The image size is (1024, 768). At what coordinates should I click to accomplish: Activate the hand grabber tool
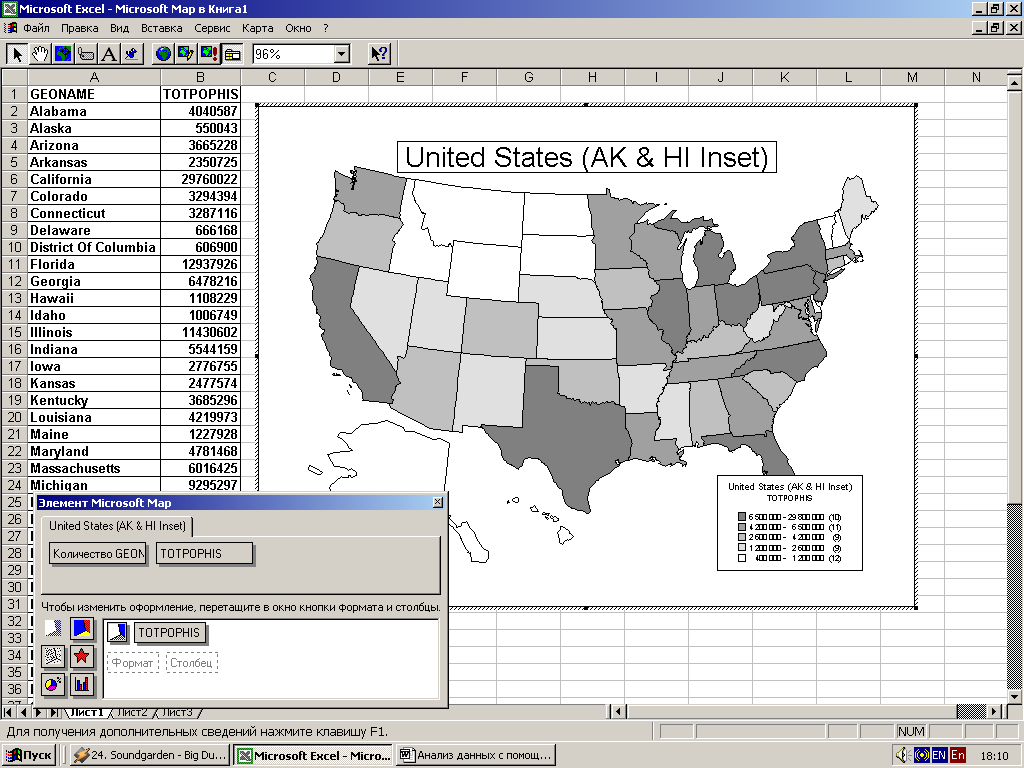(40, 54)
